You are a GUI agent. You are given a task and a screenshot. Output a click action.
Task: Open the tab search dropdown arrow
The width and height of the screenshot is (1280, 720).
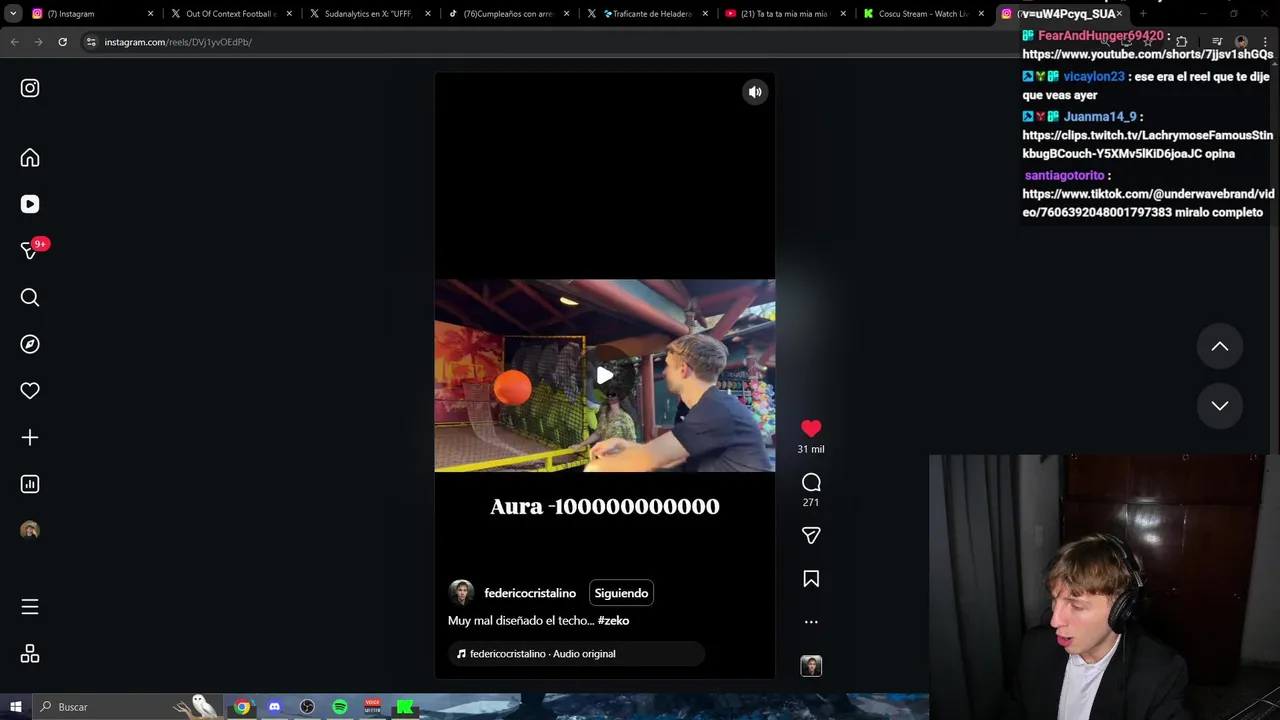pyautogui.click(x=13, y=14)
